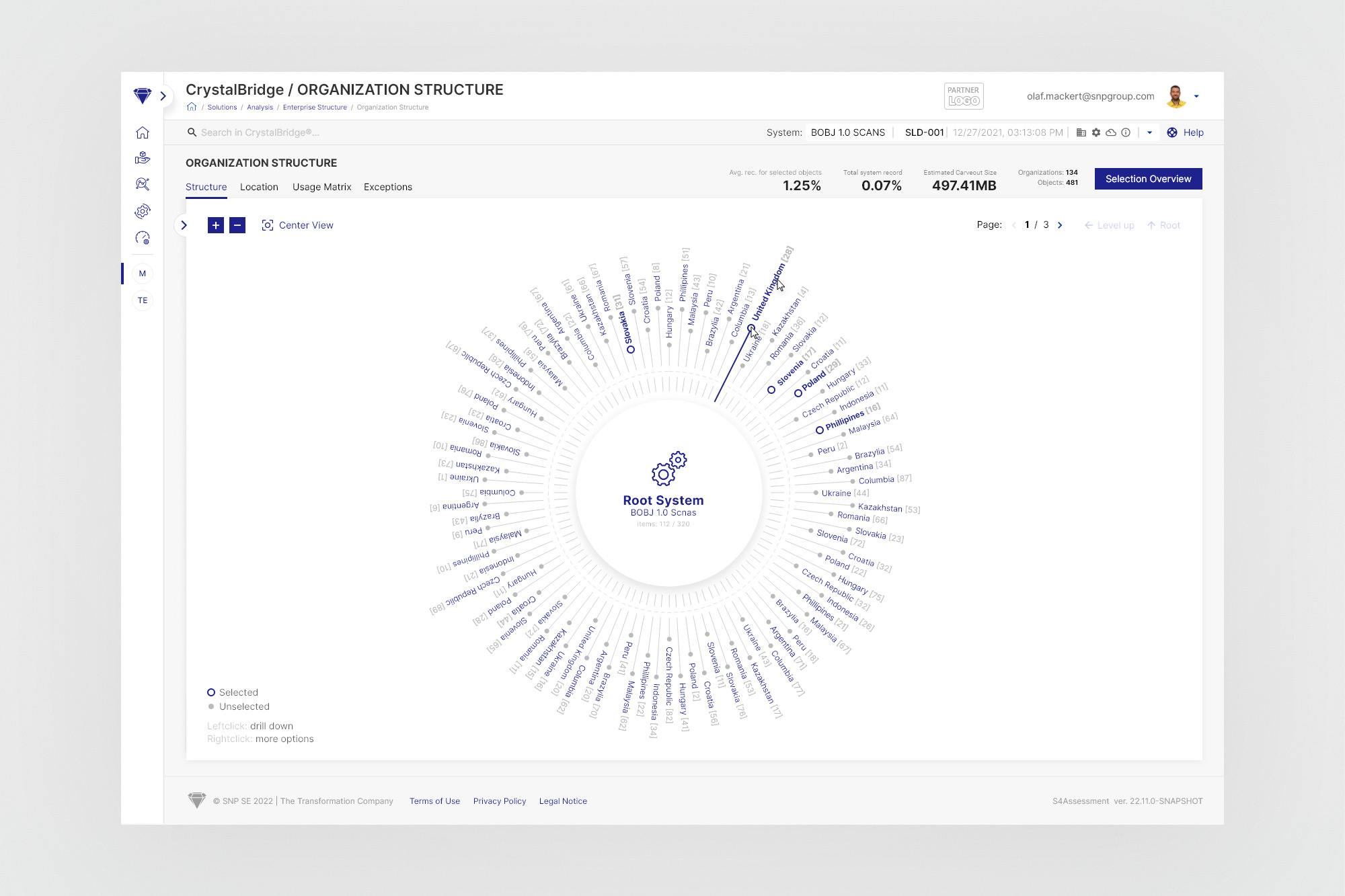This screenshot has width=1345, height=896.
Task: Click the speedometer icon in left sidebar
Action: [x=142, y=238]
